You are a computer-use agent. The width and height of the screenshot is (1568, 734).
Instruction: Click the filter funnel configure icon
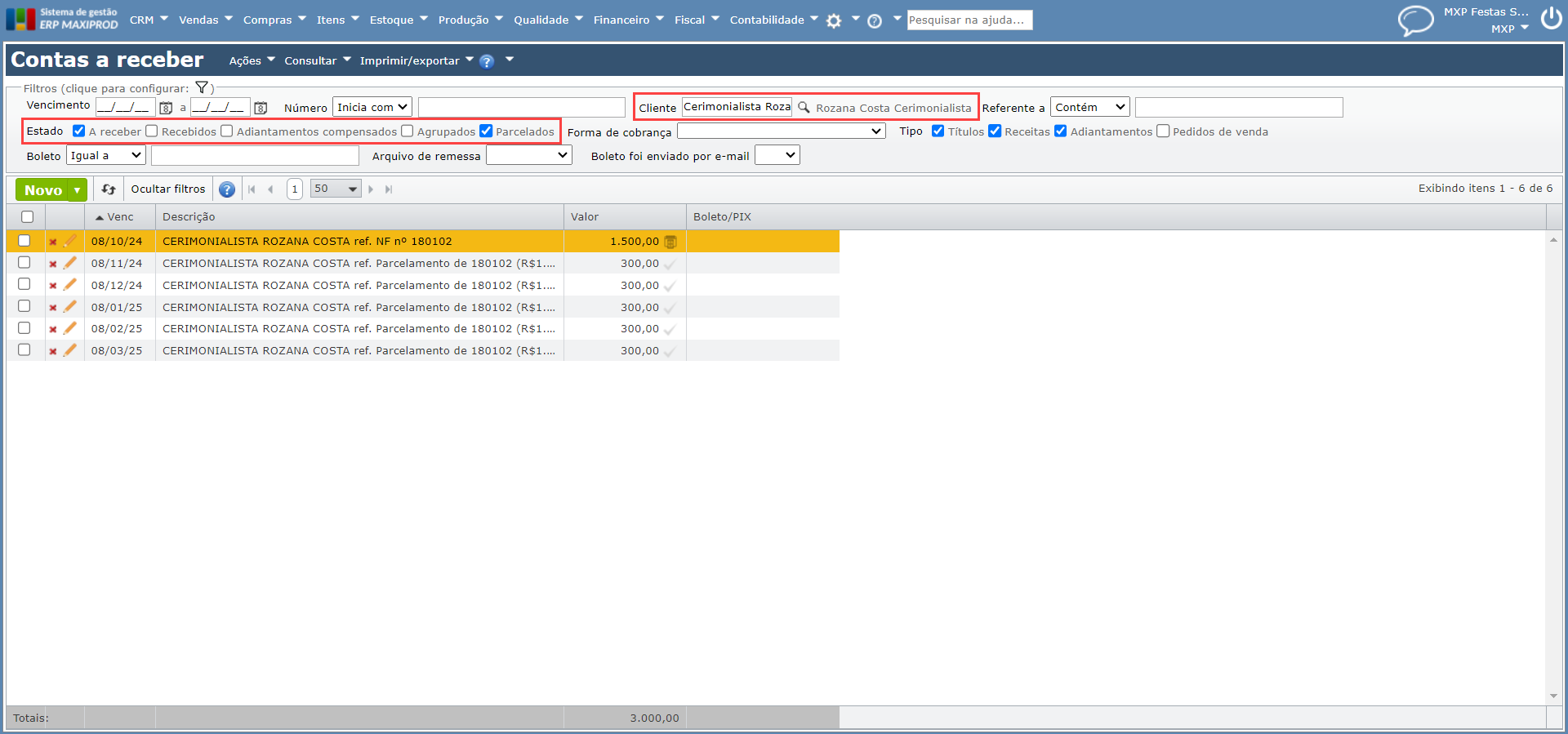tap(202, 87)
